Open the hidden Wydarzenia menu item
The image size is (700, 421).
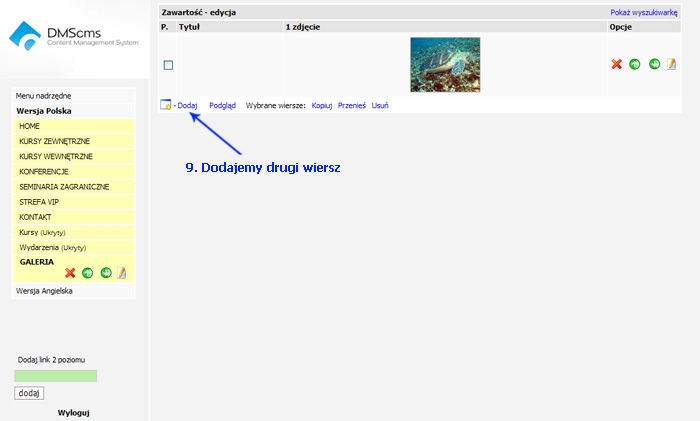(x=74, y=247)
